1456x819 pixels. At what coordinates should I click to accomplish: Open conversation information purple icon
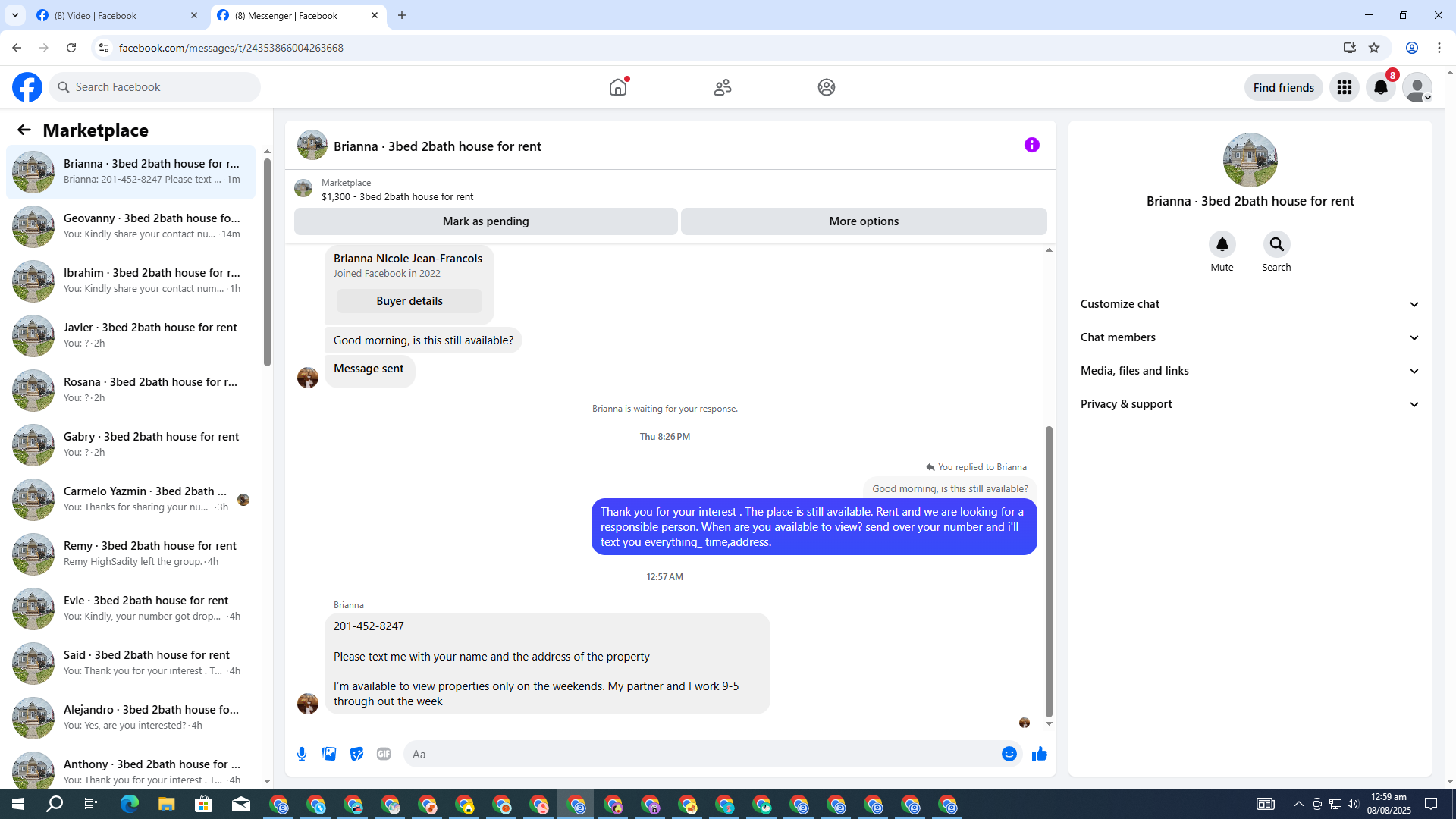click(x=1031, y=145)
